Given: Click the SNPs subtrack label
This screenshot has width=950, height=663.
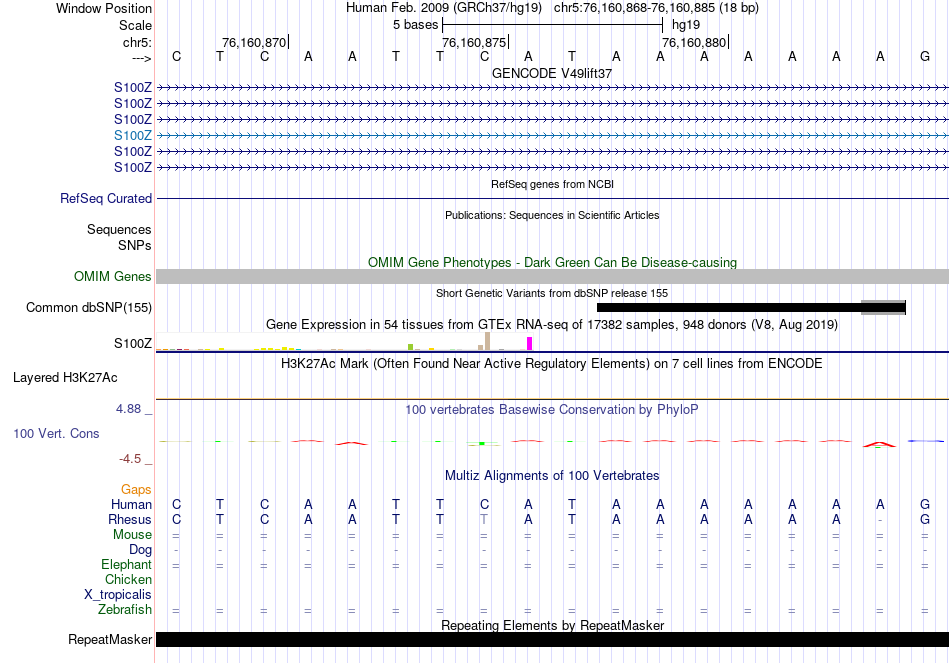Looking at the screenshot, I should point(135,245).
